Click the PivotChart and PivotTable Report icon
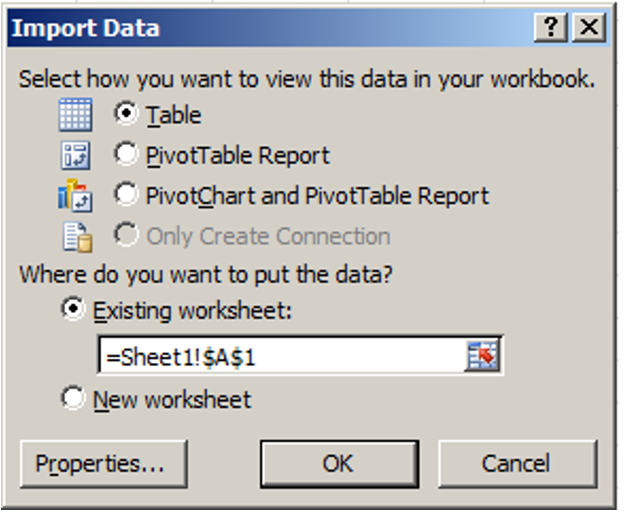 pos(75,196)
